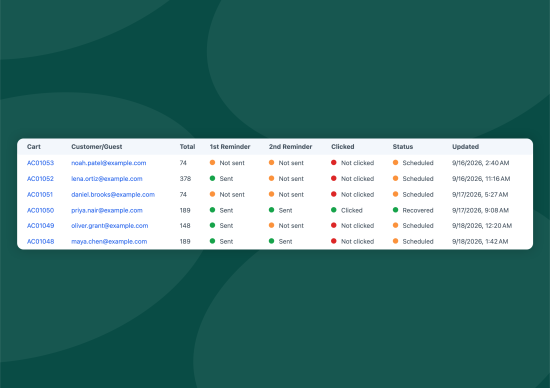
Task: Open cart AC01053 link
Action: (40, 163)
